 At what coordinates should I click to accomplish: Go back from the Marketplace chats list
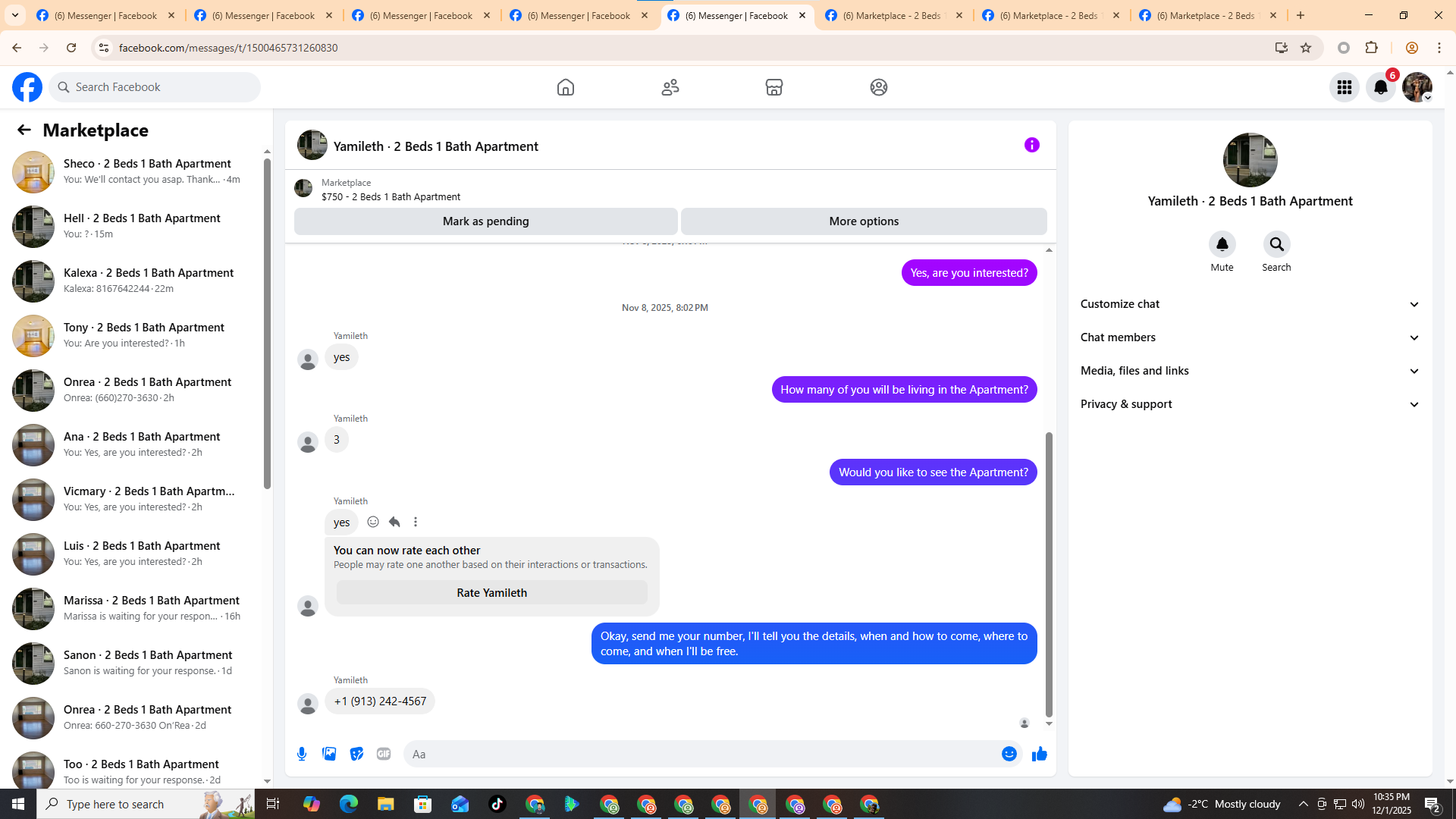[x=24, y=130]
